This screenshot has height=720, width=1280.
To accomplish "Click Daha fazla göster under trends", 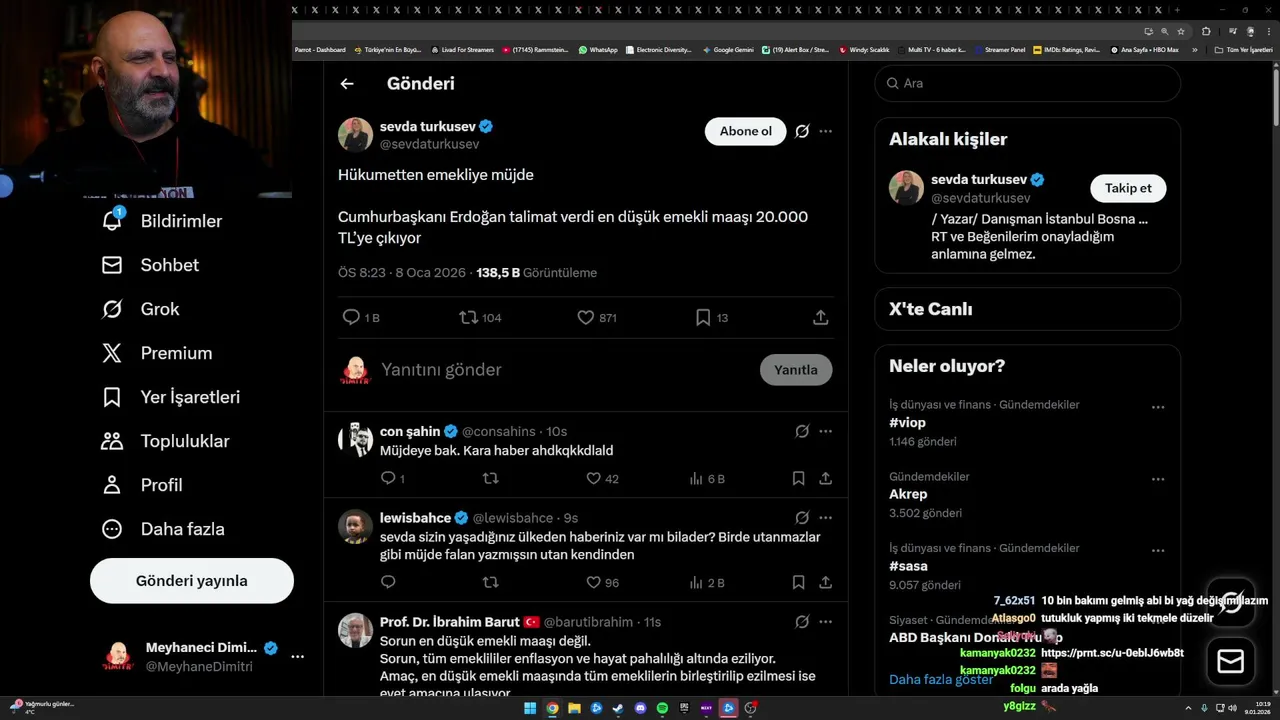I will click(941, 680).
